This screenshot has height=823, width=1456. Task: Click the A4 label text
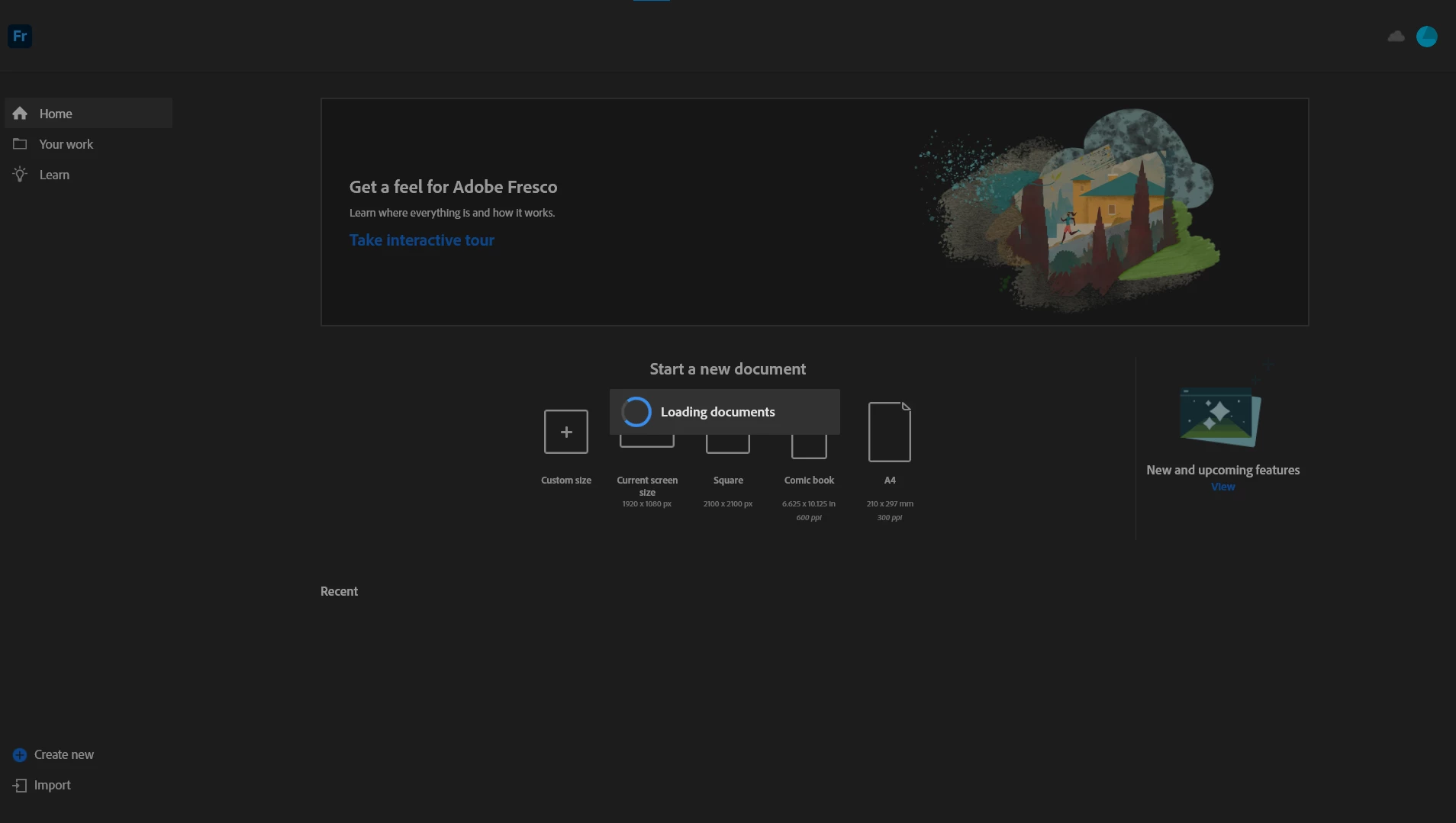tap(890, 480)
